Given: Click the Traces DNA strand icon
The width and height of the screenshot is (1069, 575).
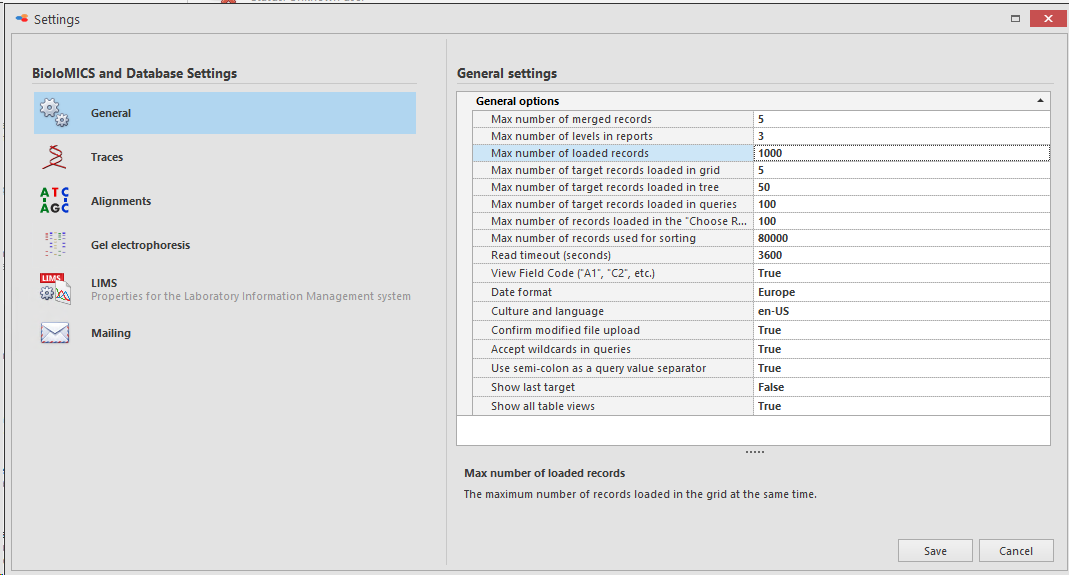Looking at the screenshot, I should click(54, 157).
